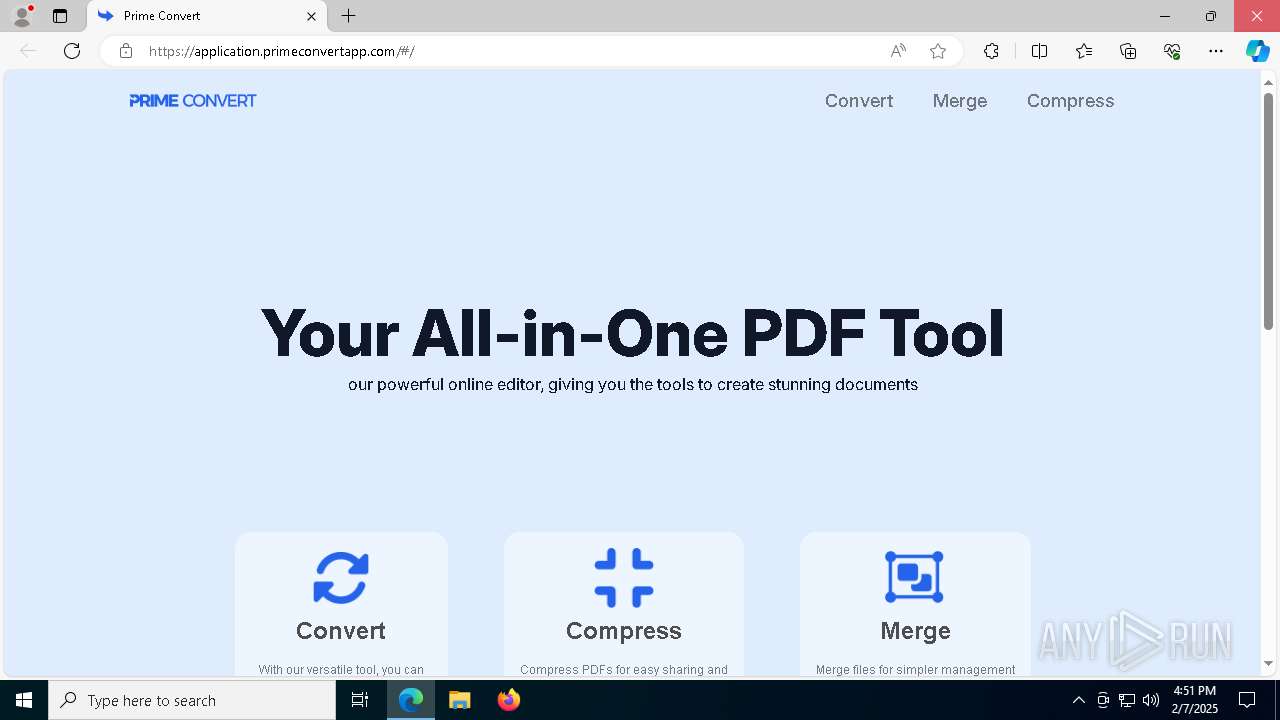Screen dimensions: 1280x720
Task: Open the volume control icon
Action: pos(1151,700)
